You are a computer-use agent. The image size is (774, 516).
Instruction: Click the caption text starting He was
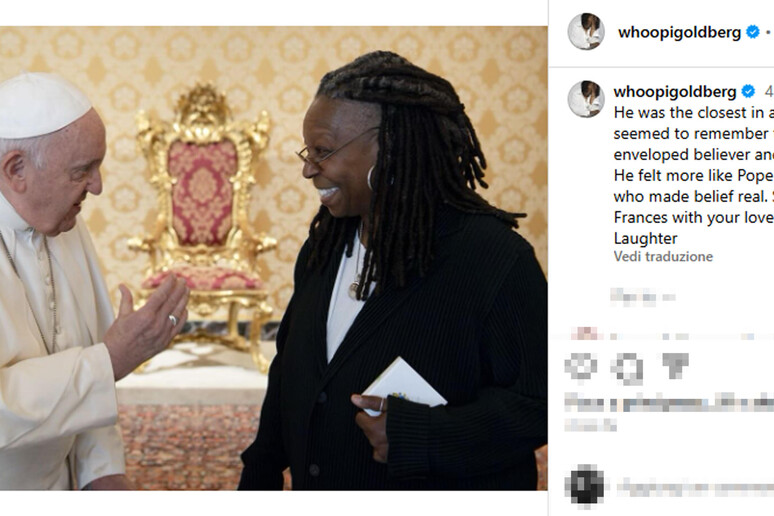pyautogui.click(x=694, y=176)
